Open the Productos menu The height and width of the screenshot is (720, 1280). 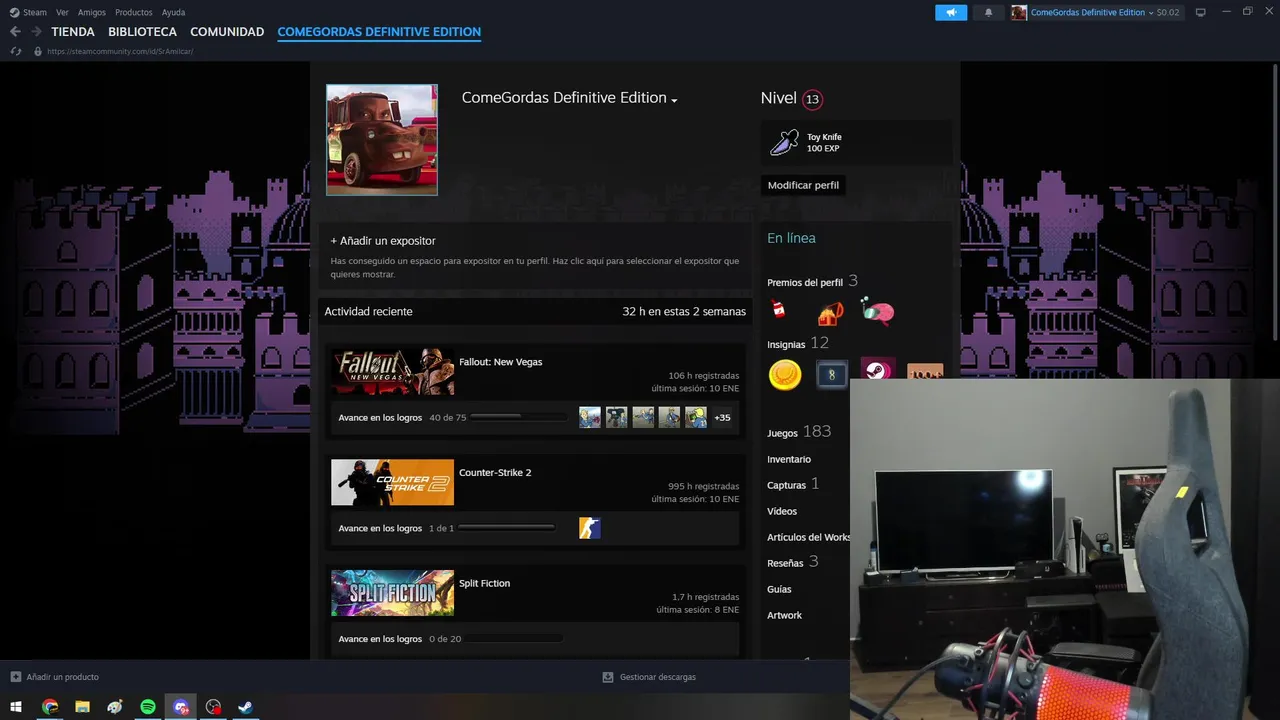coord(134,12)
